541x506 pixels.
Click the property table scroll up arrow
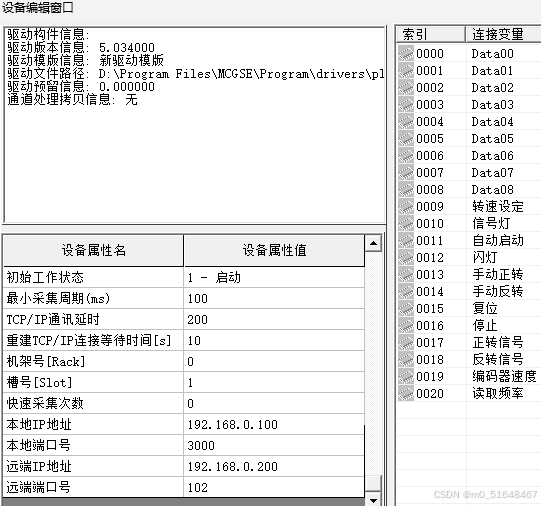(373, 244)
